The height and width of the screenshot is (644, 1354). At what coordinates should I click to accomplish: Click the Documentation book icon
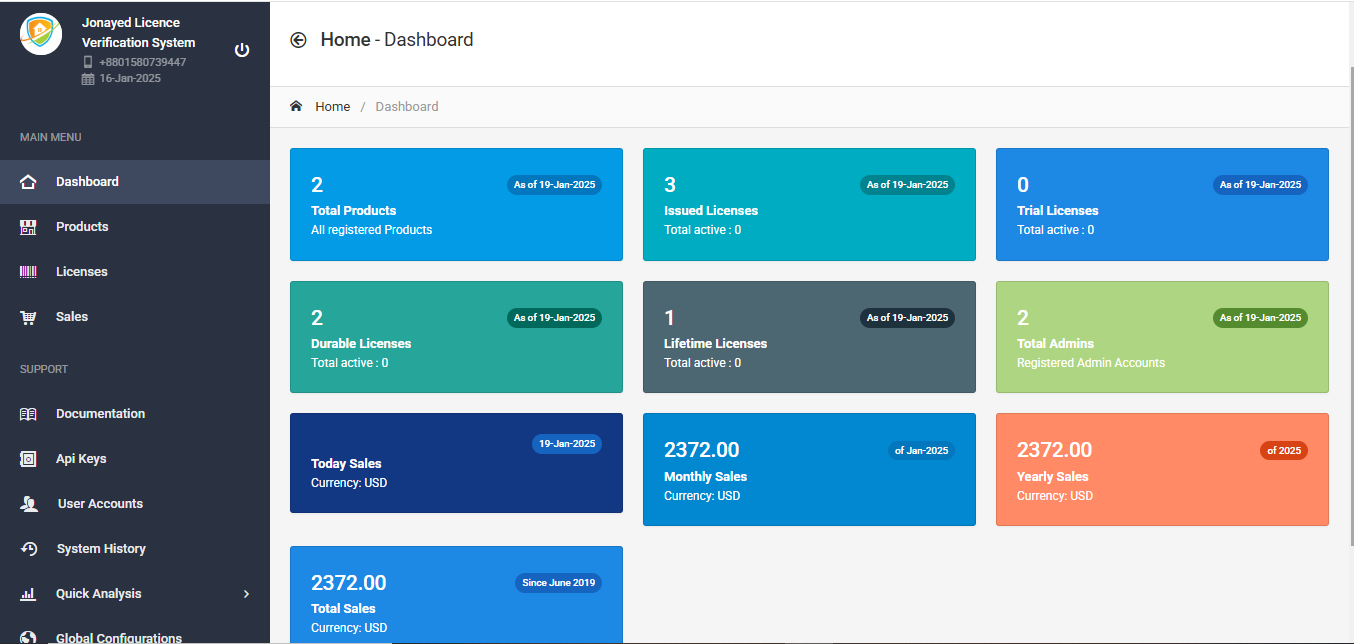pyautogui.click(x=28, y=414)
